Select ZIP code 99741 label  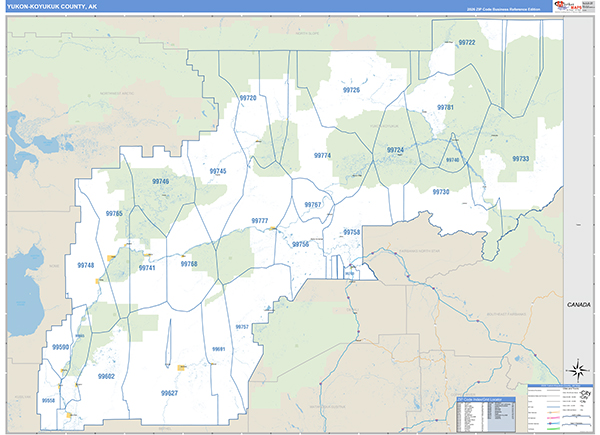147,268
